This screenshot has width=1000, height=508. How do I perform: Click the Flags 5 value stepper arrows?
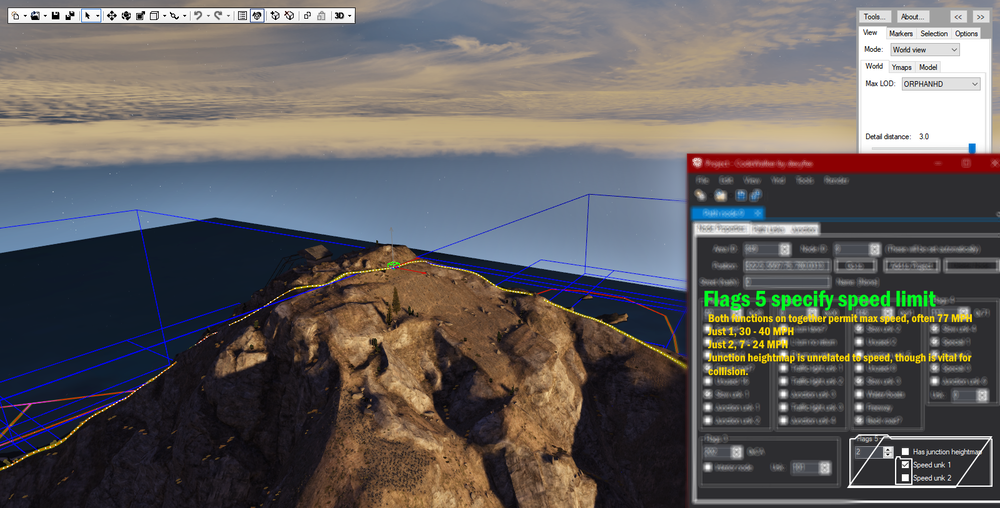tap(888, 452)
